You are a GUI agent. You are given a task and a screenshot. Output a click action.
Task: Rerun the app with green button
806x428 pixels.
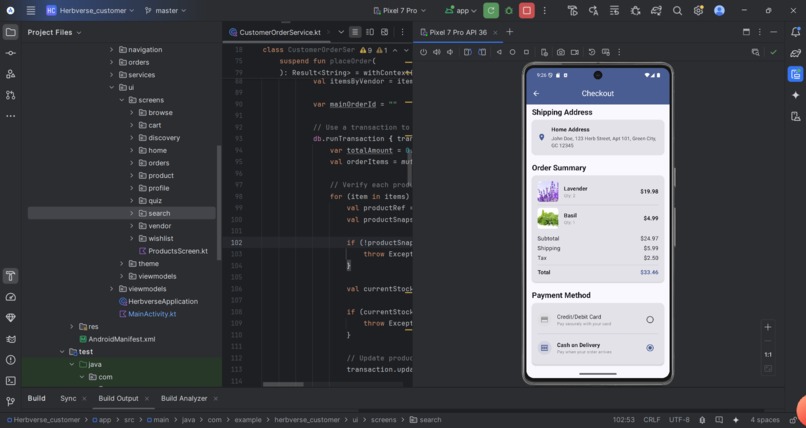[x=491, y=10]
